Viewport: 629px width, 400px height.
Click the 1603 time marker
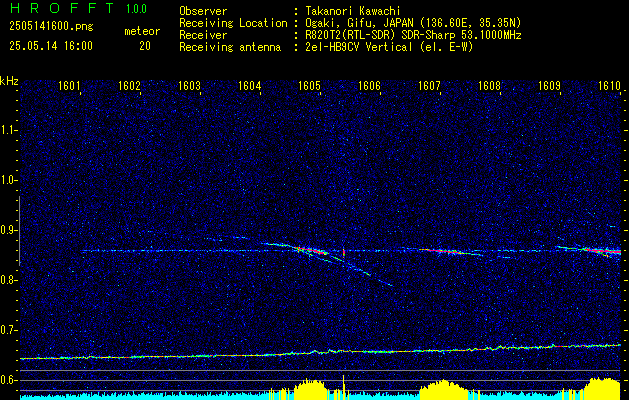(189, 85)
